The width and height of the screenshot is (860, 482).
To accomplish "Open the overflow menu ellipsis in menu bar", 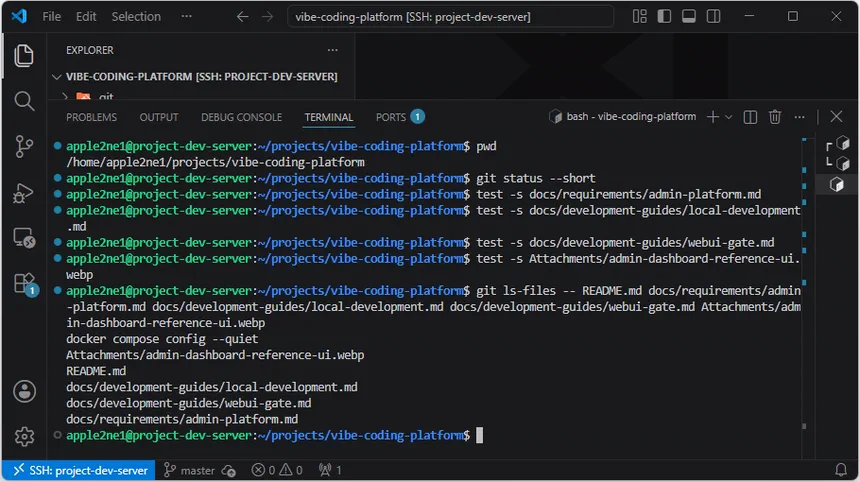I will [x=186, y=16].
